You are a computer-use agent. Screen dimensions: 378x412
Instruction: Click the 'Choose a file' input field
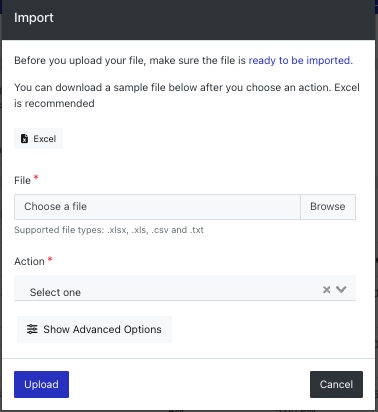[157, 207]
